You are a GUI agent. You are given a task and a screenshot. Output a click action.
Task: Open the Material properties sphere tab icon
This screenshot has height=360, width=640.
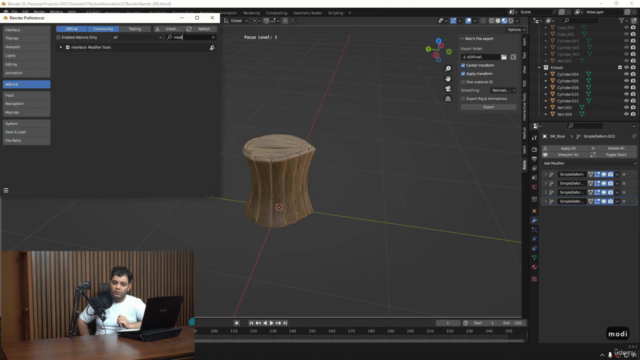[x=534, y=267]
